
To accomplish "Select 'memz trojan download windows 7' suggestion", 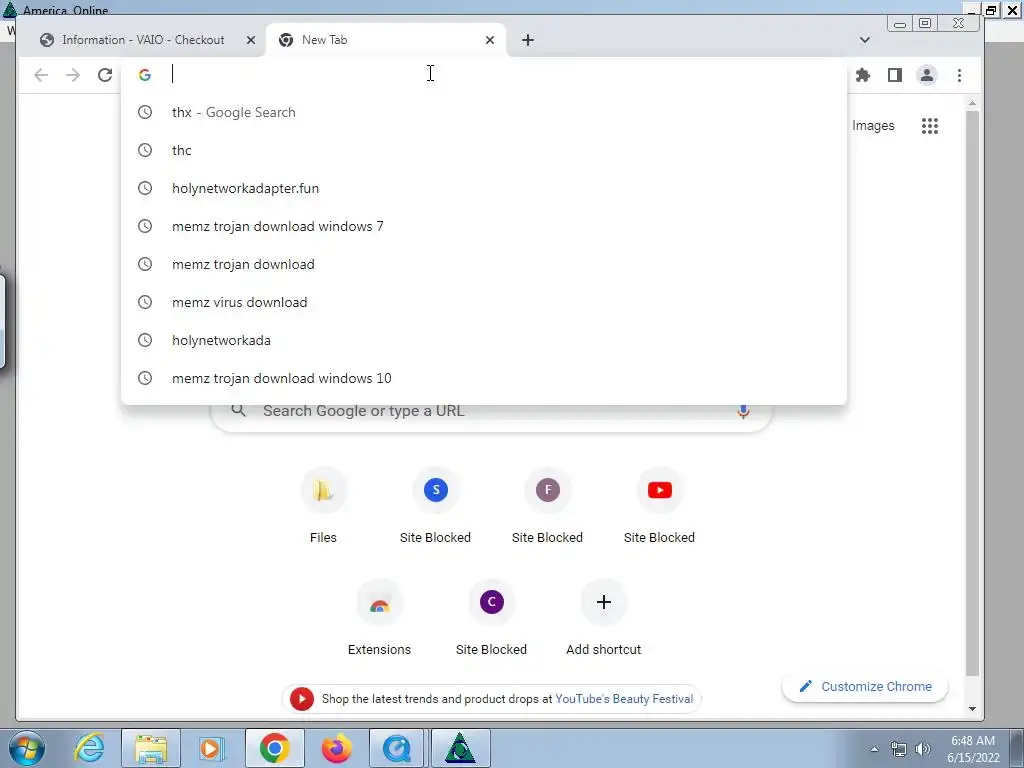I will pyautogui.click(x=484, y=226).
